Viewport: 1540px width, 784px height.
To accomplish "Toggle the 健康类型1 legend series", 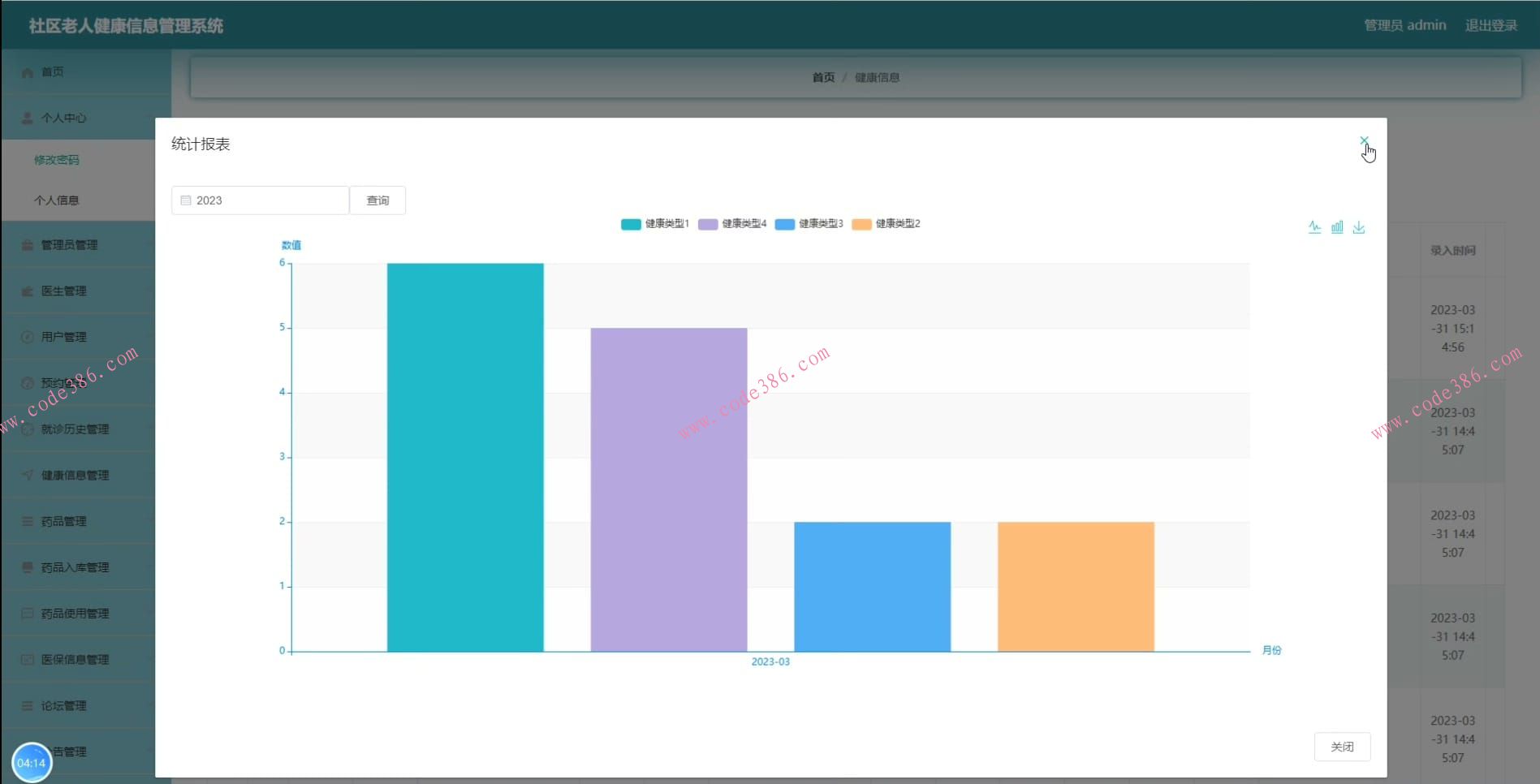I will [x=655, y=224].
